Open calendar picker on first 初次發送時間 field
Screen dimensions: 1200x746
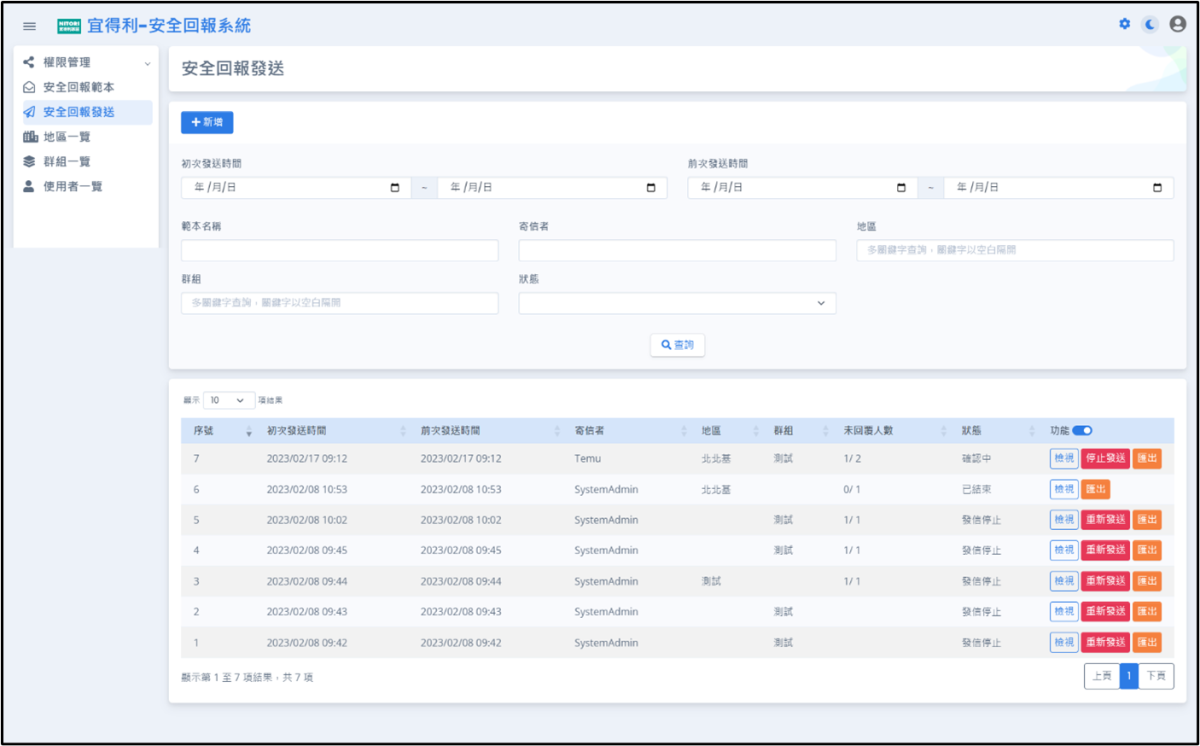click(x=395, y=188)
